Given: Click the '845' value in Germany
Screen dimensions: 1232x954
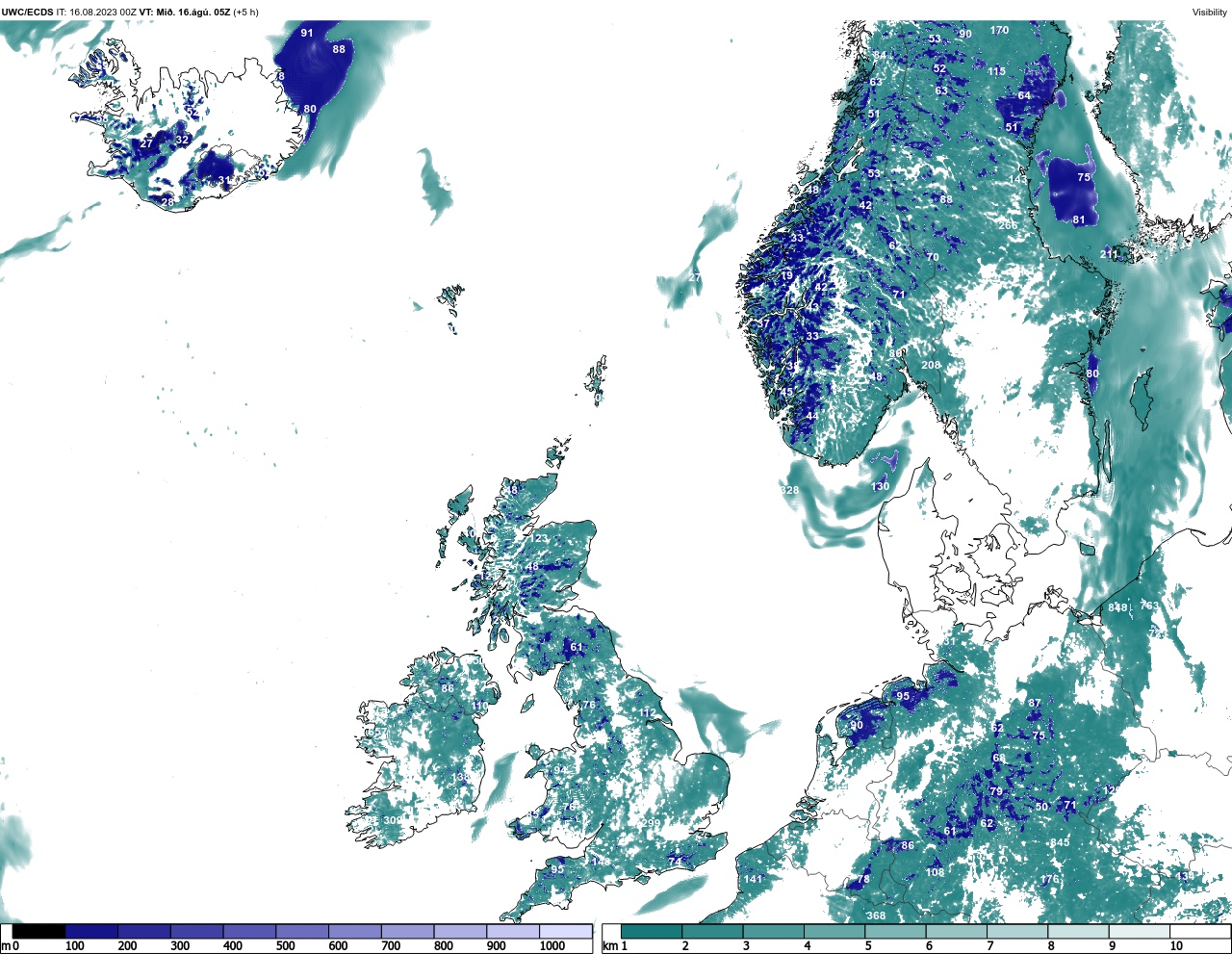Looking at the screenshot, I should click(x=1060, y=843).
